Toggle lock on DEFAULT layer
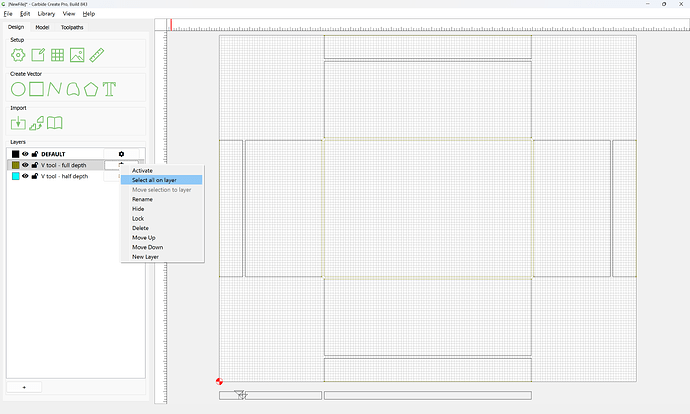 click(34, 154)
